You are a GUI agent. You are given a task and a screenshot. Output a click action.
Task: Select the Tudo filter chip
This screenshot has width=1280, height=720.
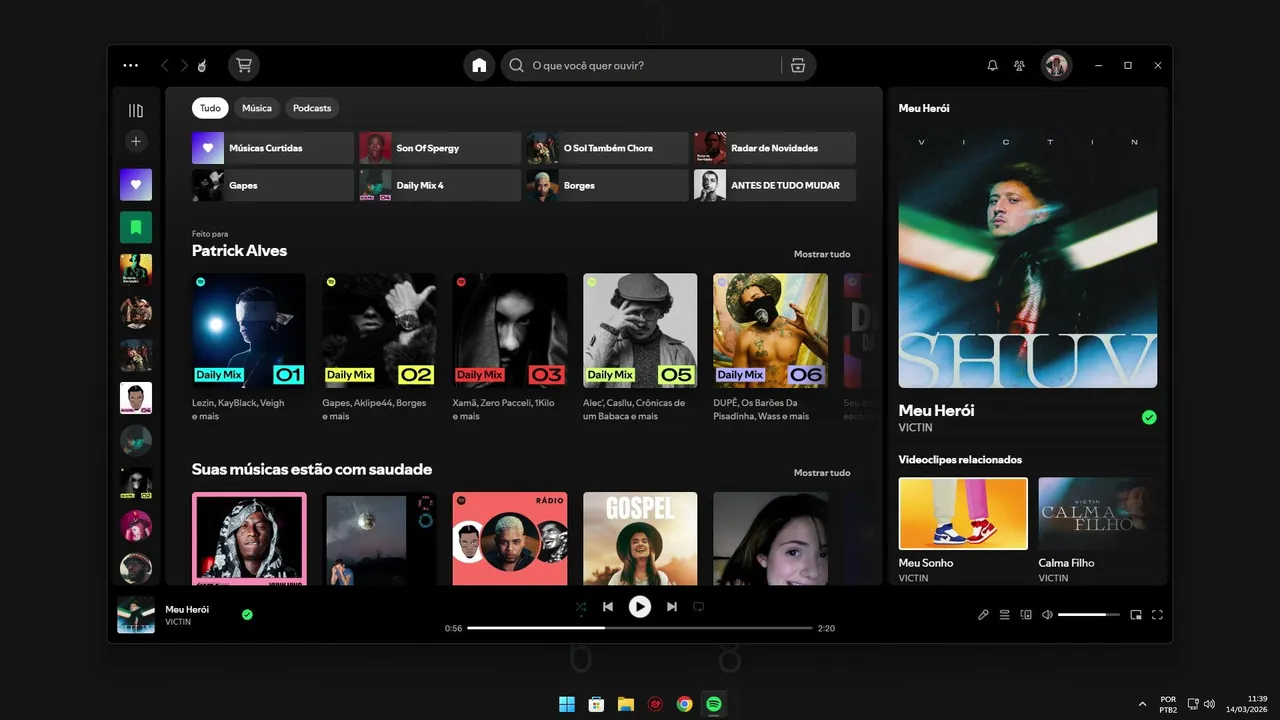pyautogui.click(x=210, y=108)
